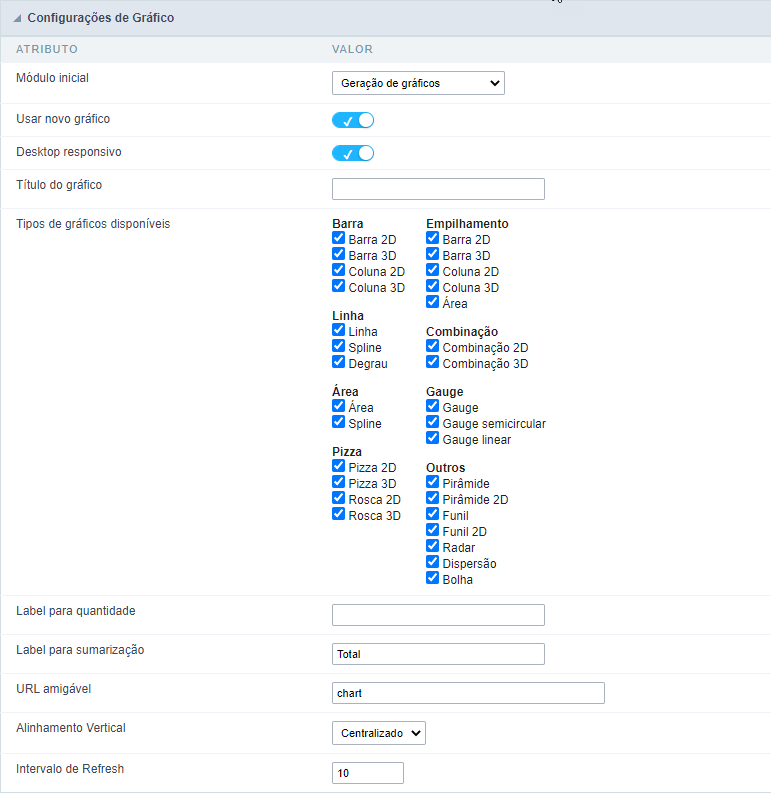Uncheck Barra 2D under Barra group
This screenshot has height=793, width=771.
338,238
